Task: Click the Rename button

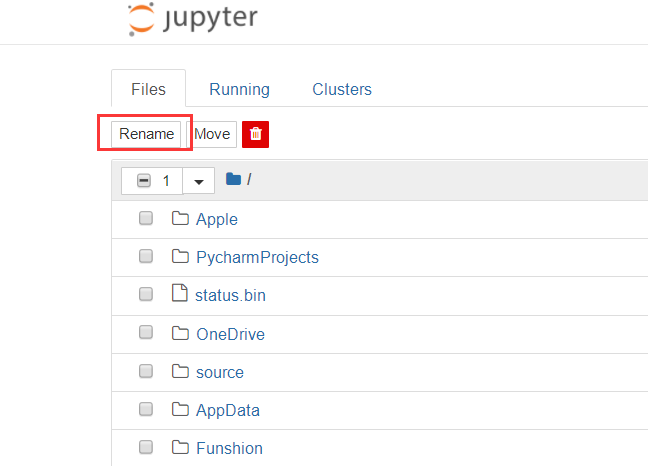Action: (x=146, y=134)
